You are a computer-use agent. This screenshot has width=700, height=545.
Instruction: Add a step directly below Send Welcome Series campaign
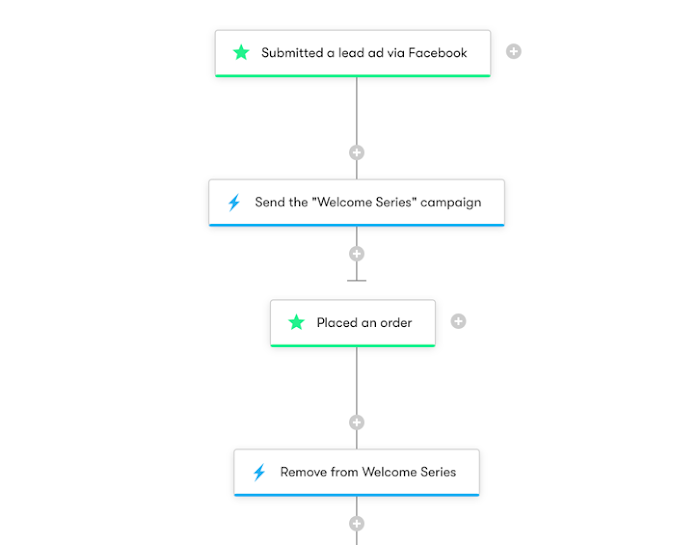coord(357,254)
